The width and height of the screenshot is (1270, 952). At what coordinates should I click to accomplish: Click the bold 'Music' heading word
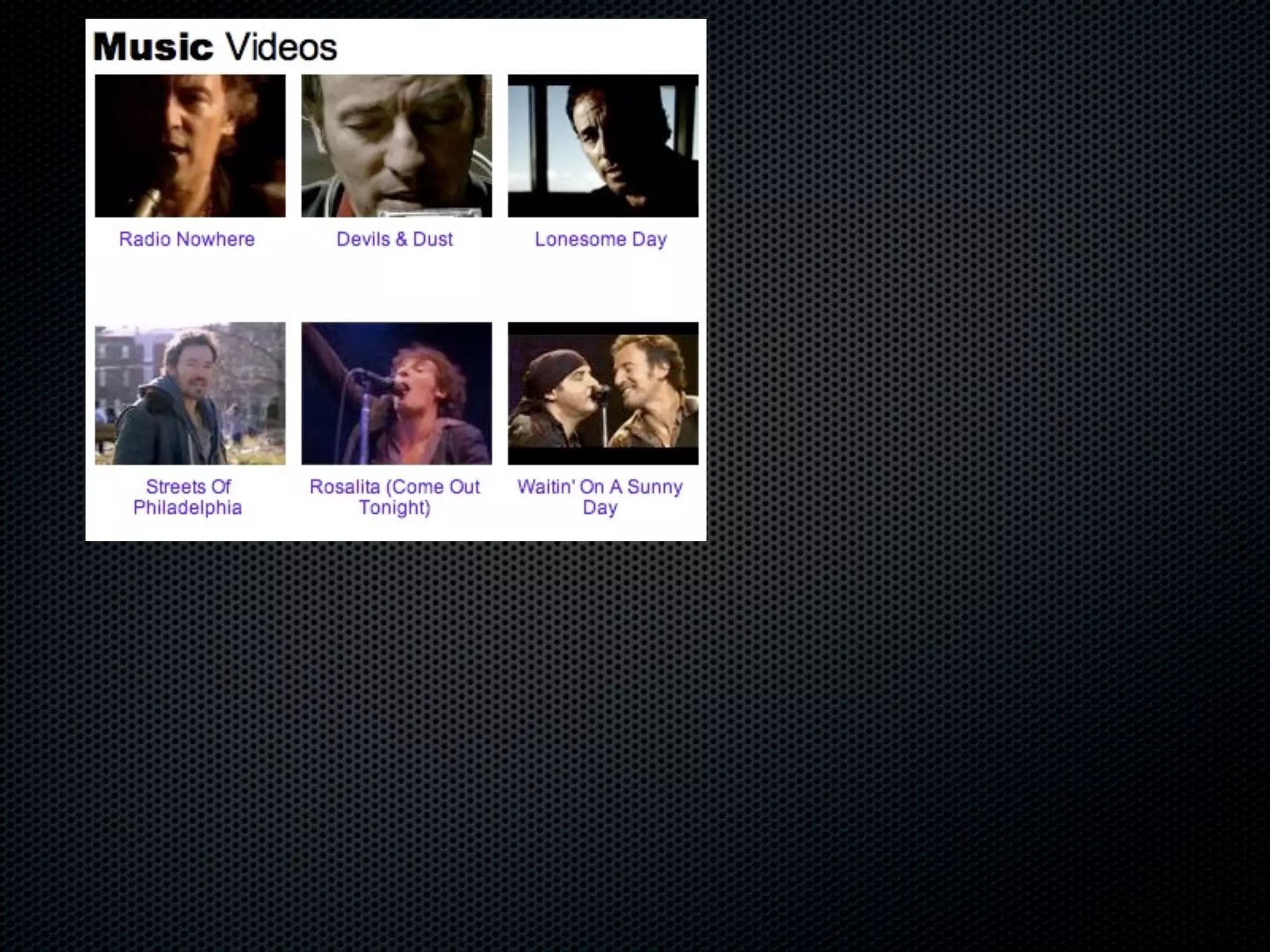point(153,47)
